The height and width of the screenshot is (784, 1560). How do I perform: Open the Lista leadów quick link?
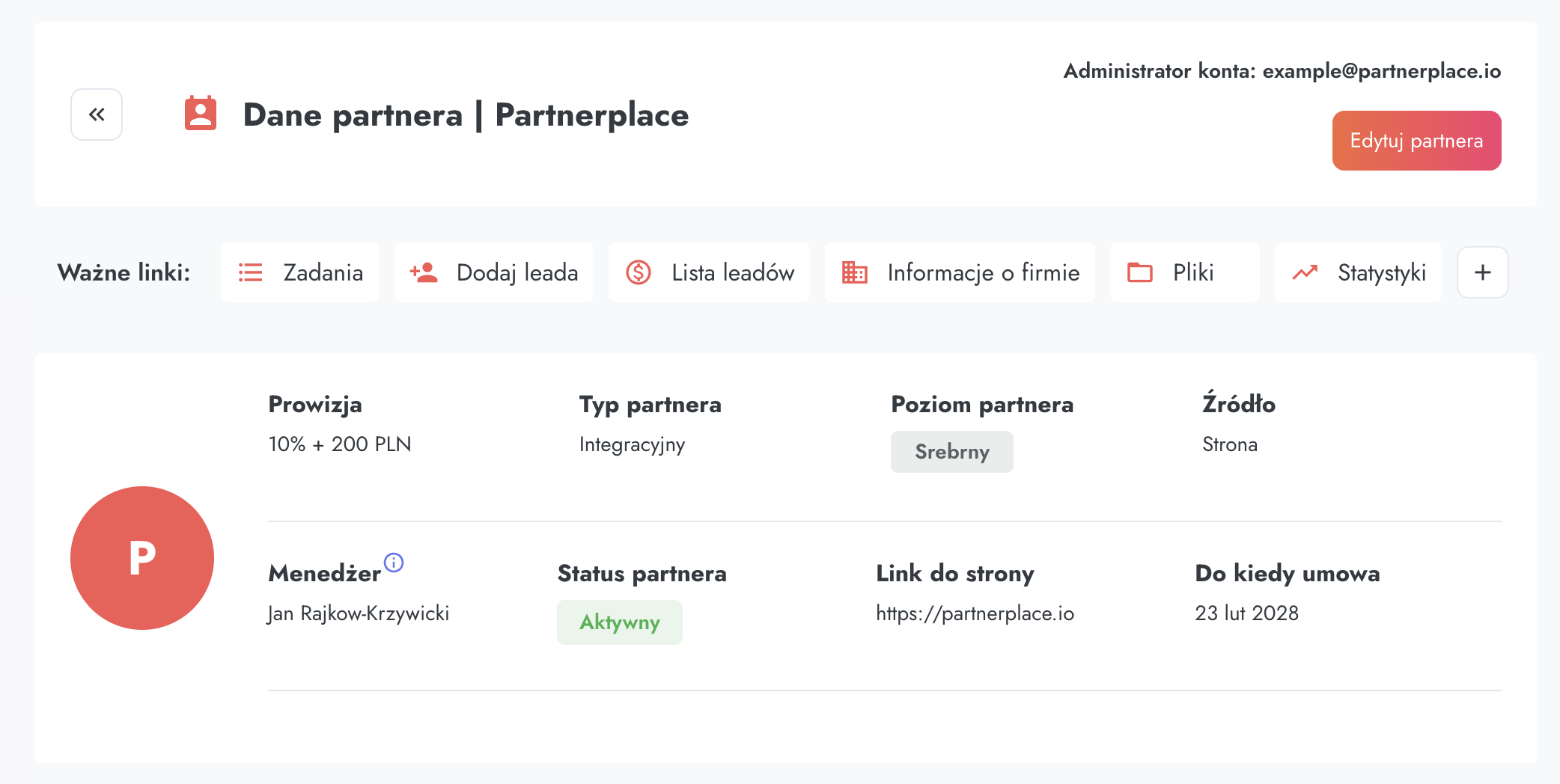(732, 272)
